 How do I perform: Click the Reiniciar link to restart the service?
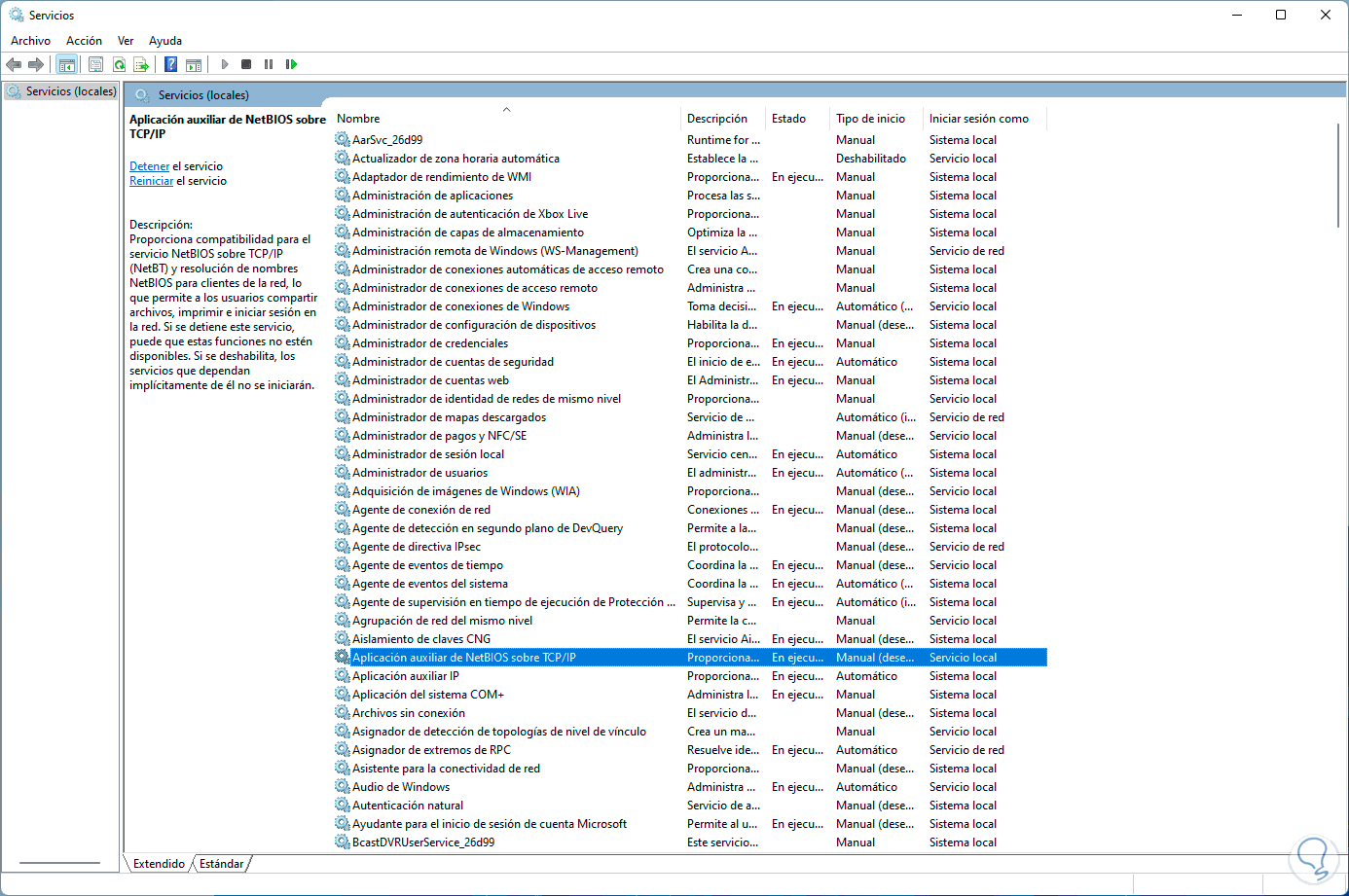pyautogui.click(x=152, y=181)
